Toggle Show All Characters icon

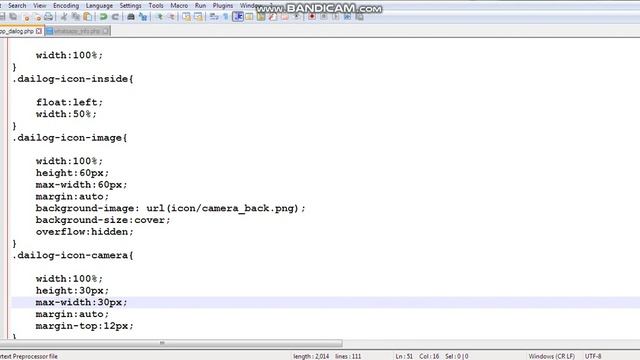(x=225, y=17)
